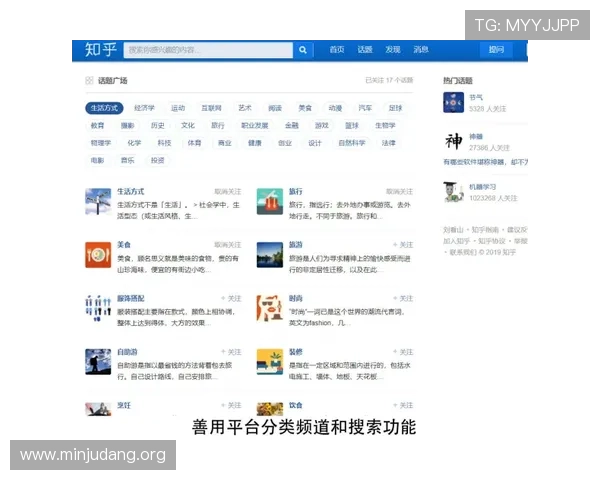This screenshot has width=600, height=480.
Task: Select the 金融 category tag
Action: [292, 126]
